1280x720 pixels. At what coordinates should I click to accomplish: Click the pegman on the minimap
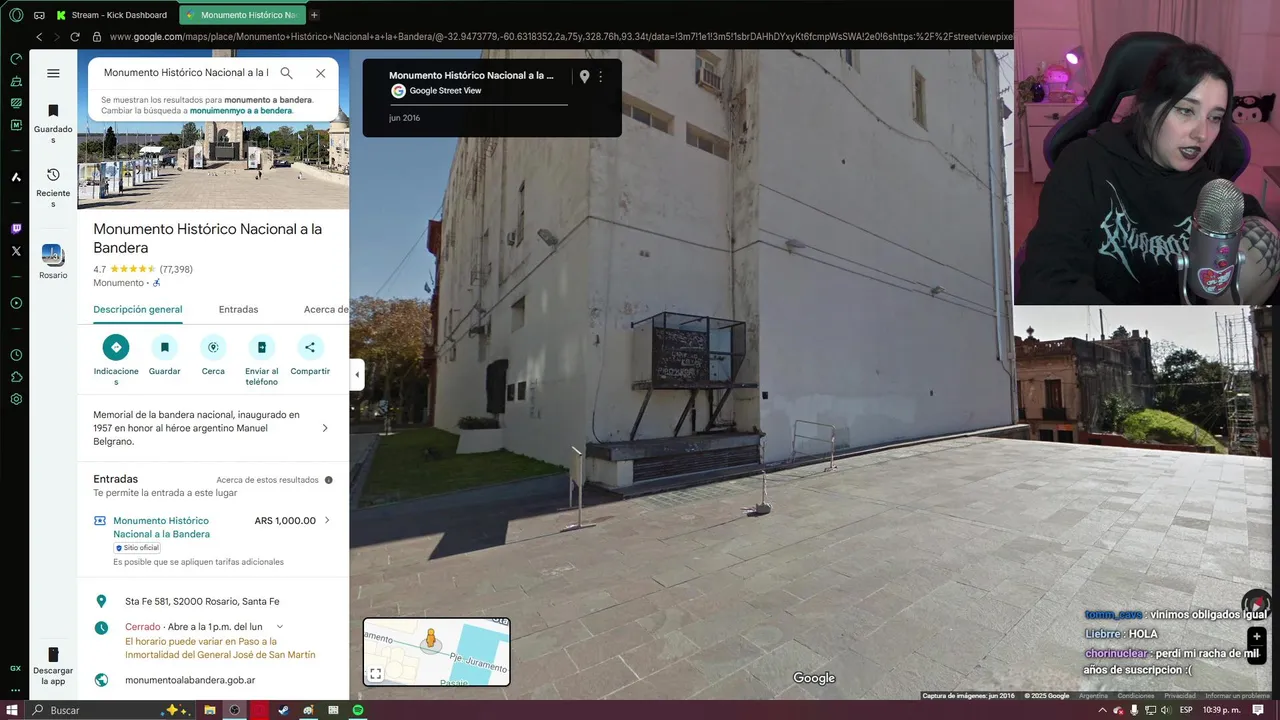tap(431, 639)
